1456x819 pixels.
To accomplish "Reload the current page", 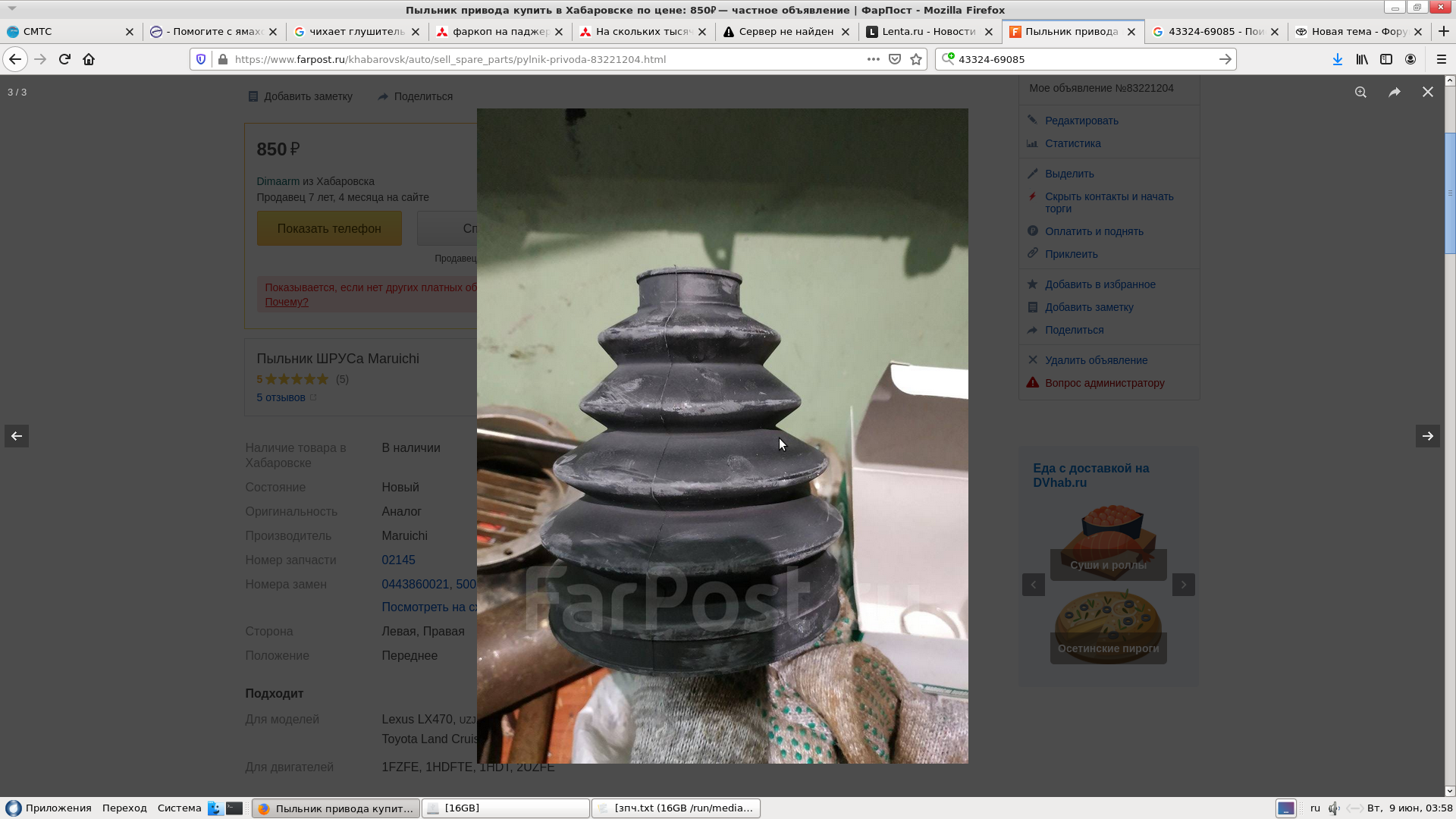I will click(x=64, y=59).
